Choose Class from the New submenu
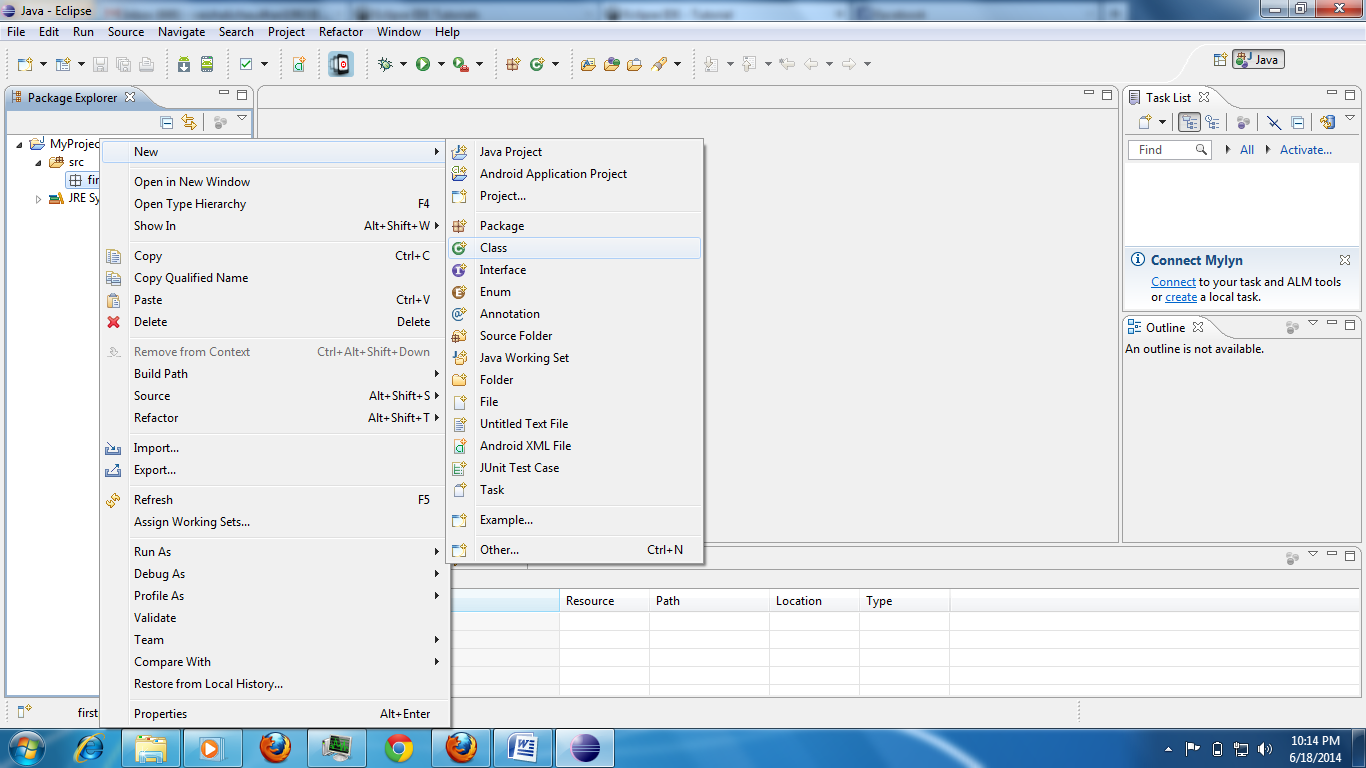Image resolution: width=1366 pixels, height=768 pixels. [575, 248]
